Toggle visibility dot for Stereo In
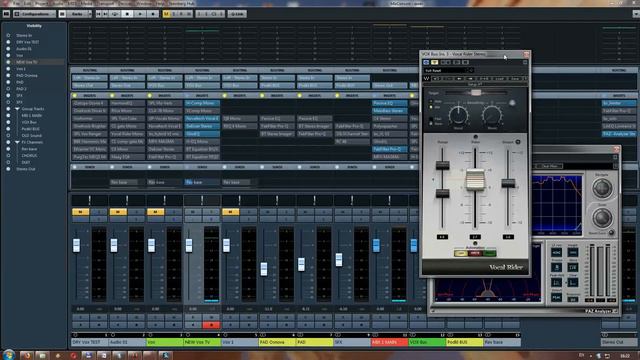The image size is (640, 360). [x=8, y=36]
